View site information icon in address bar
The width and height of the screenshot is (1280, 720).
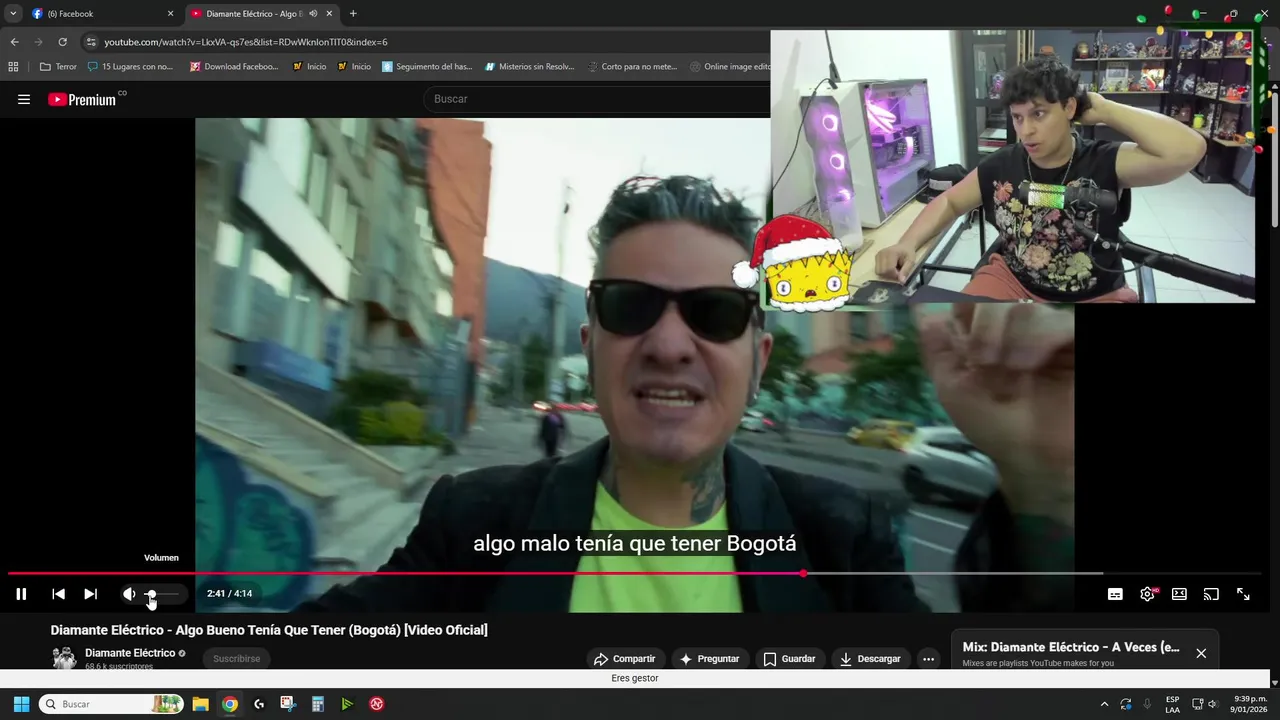click(92, 42)
